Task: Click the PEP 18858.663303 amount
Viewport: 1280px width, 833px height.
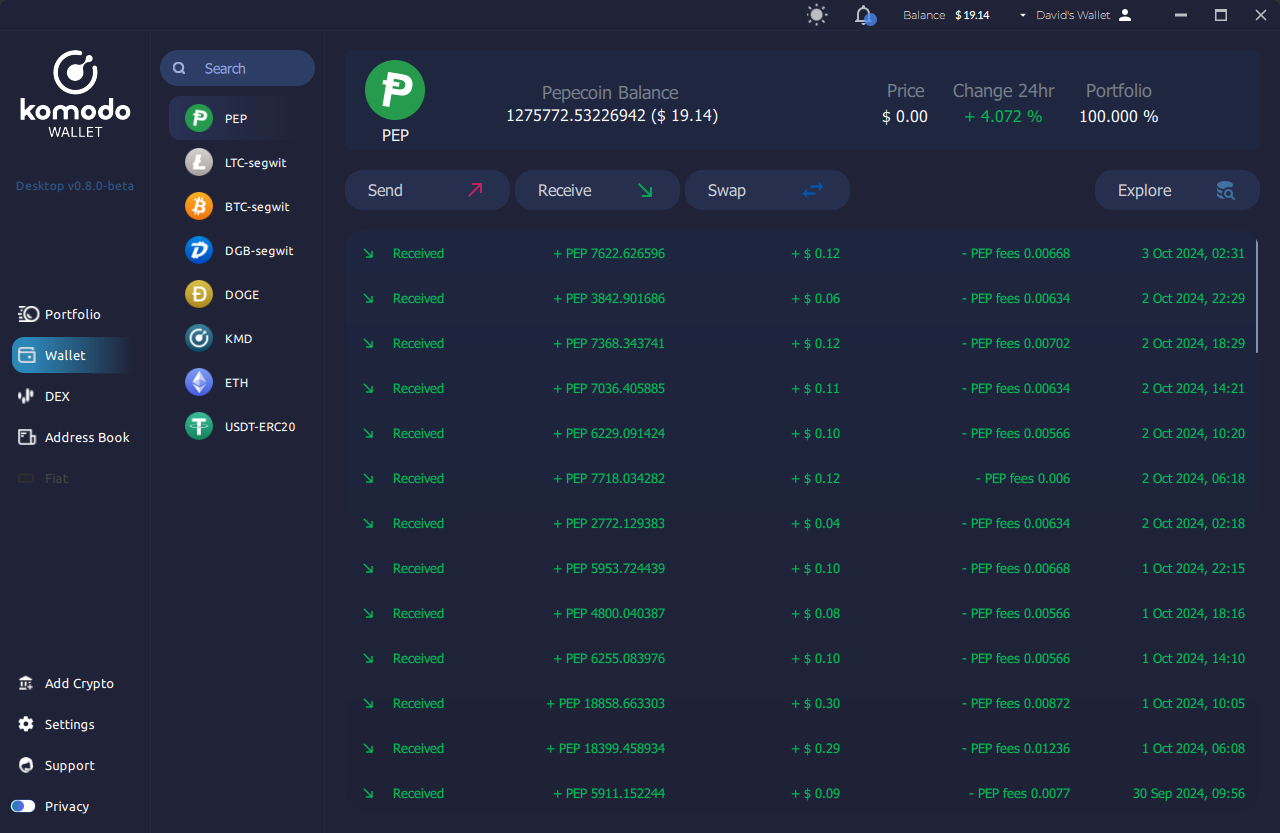Action: pos(606,703)
